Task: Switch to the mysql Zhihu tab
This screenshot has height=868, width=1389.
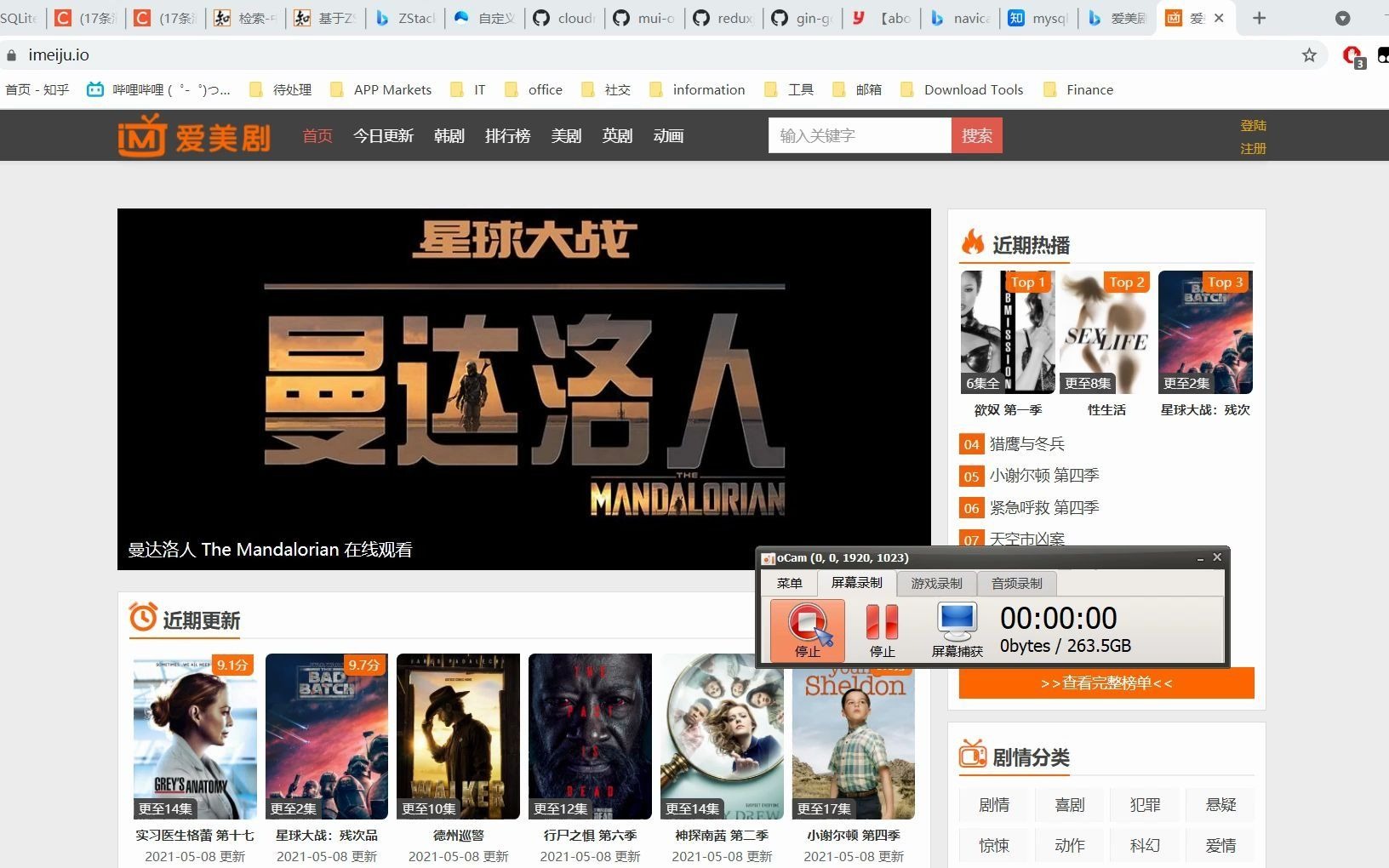Action: [1038, 18]
